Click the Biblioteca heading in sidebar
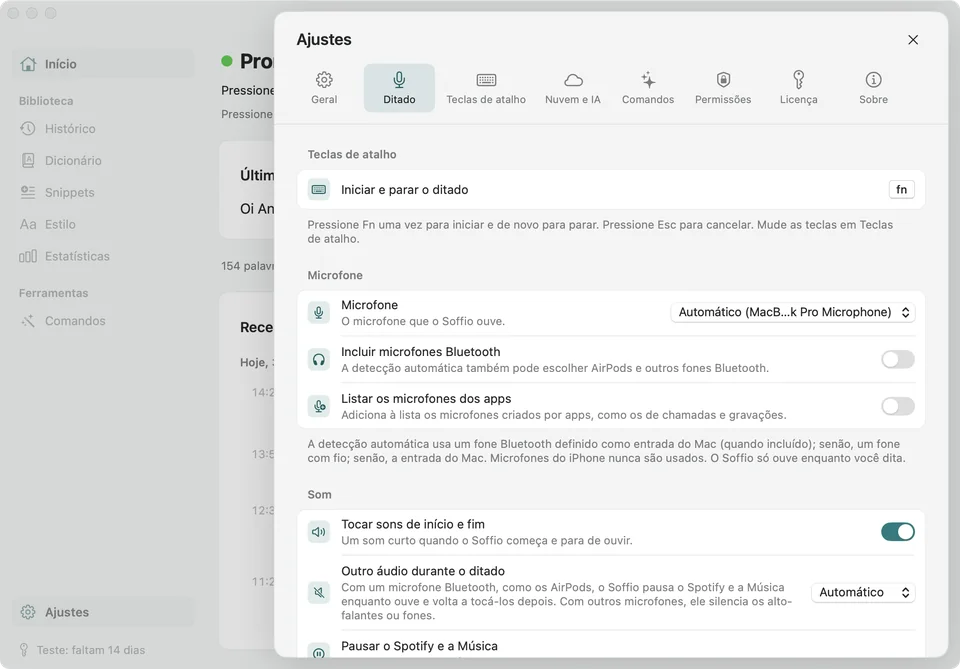This screenshot has width=960, height=669. pyautogui.click(x=46, y=101)
